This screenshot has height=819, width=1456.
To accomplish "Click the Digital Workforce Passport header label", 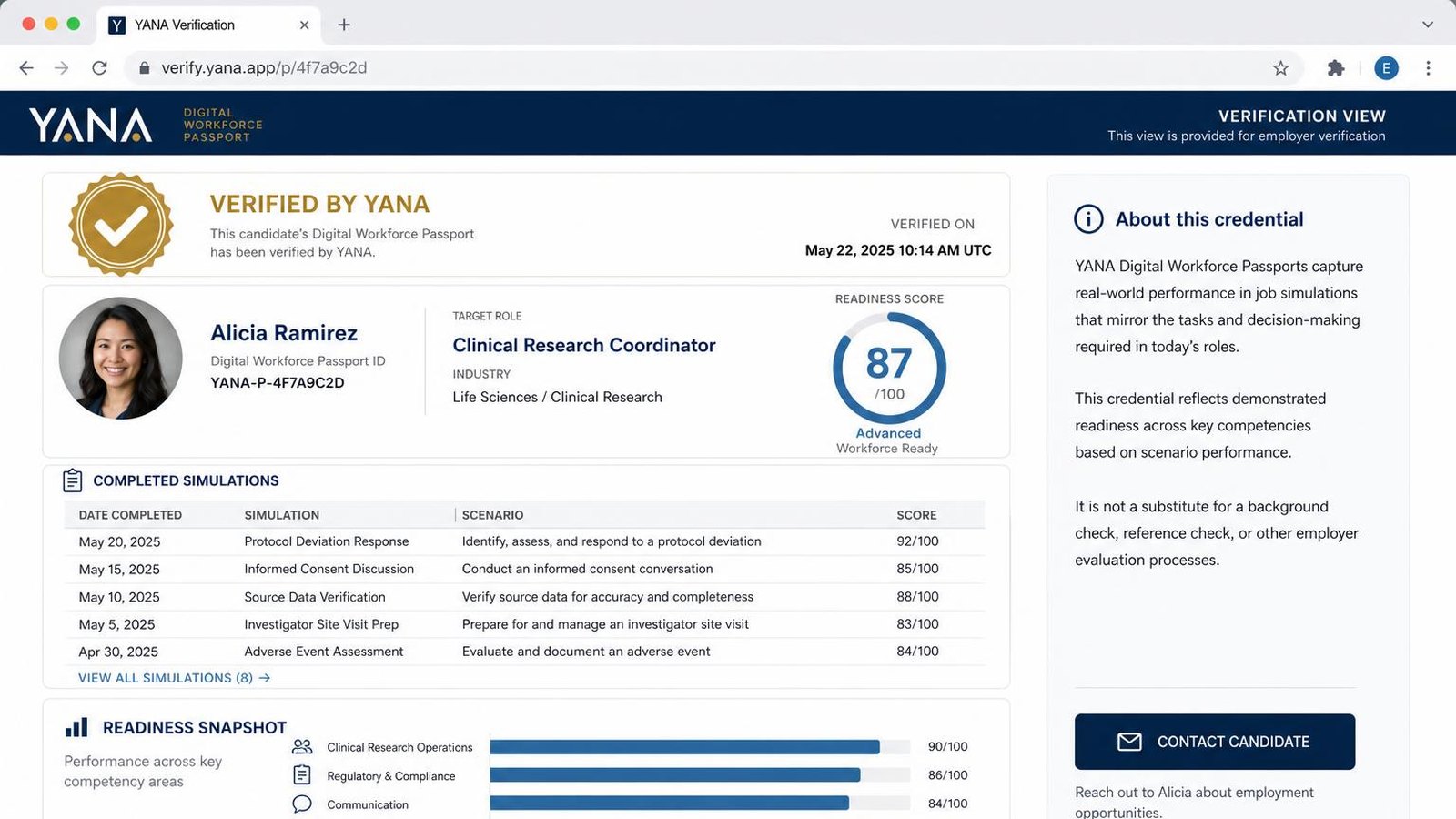I will pos(223,125).
